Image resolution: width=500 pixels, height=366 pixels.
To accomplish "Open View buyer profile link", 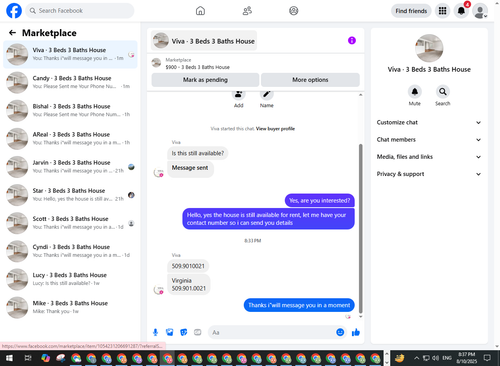I will [x=275, y=129].
